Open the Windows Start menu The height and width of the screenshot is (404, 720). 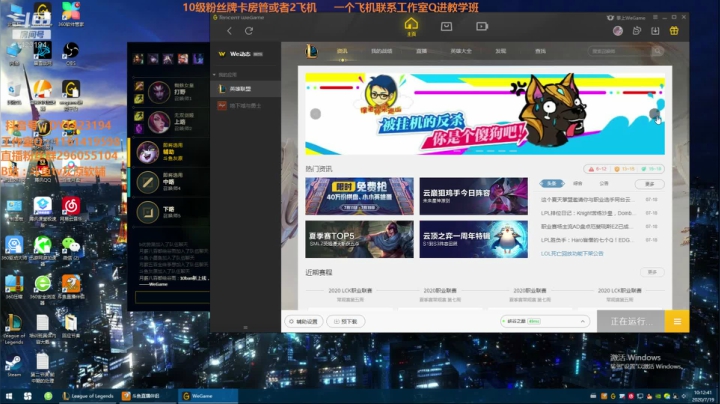point(9,396)
